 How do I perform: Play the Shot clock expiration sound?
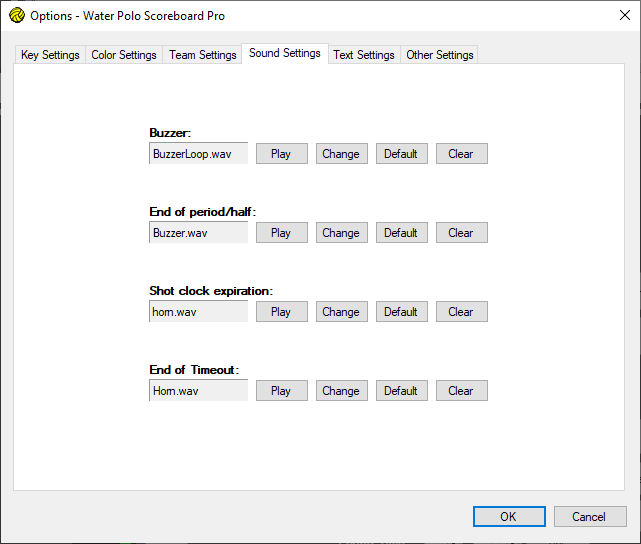coord(281,312)
